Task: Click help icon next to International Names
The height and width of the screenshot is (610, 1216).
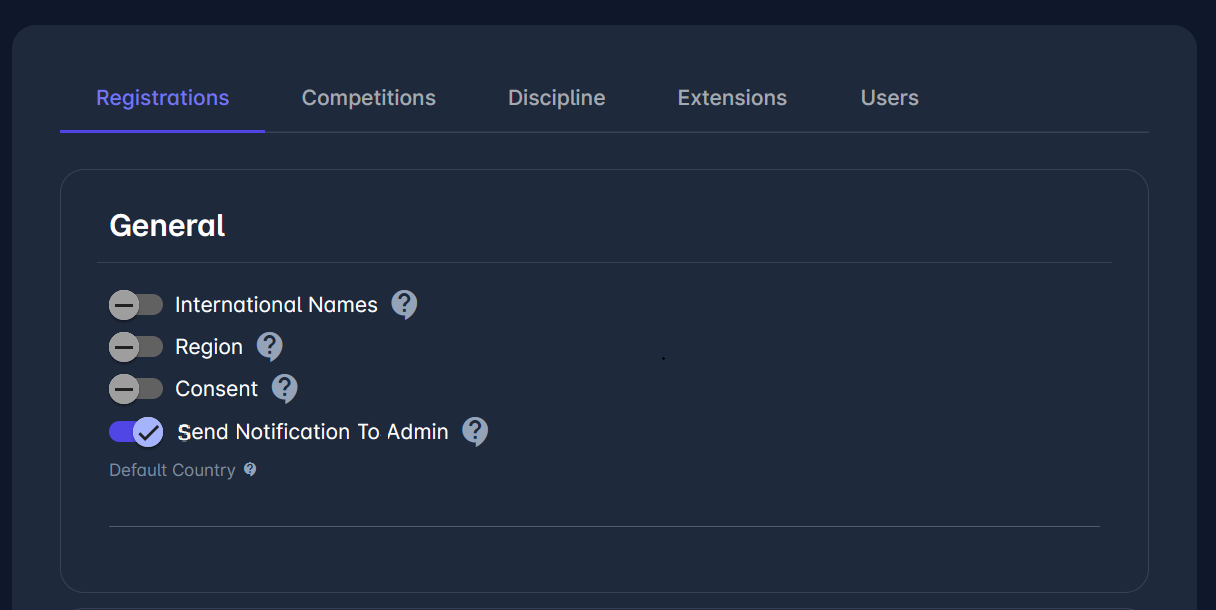Action: point(404,304)
